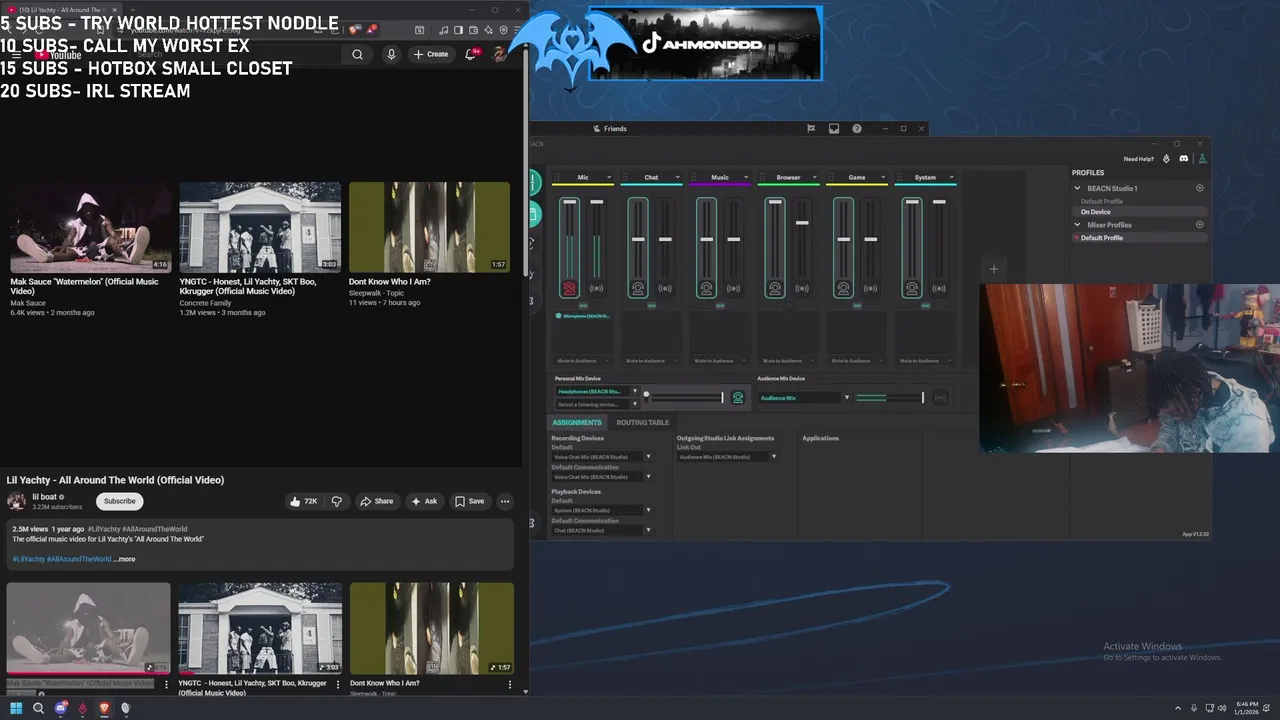Open the Mic channel dropdown
This screenshot has height=720, width=1280.
coord(609,177)
